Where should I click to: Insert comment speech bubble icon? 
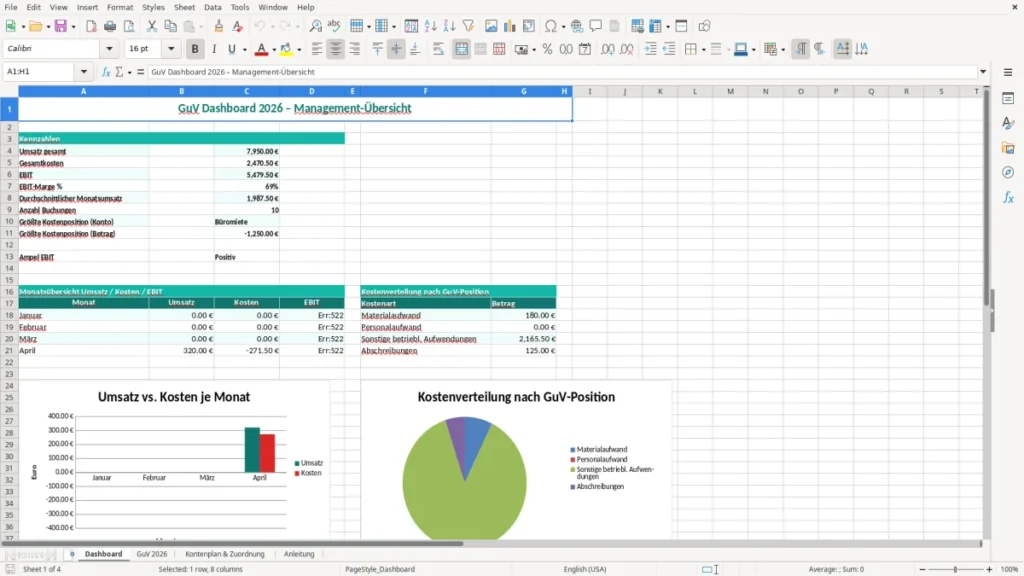coord(596,26)
